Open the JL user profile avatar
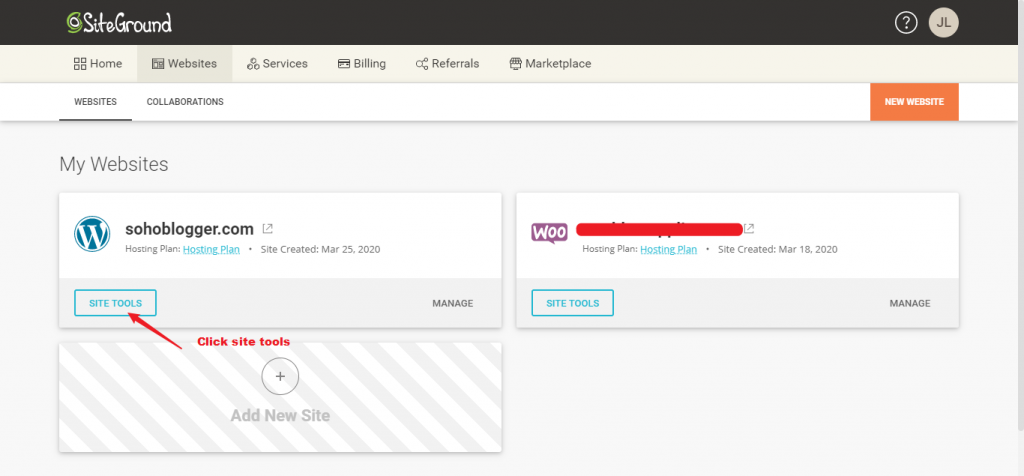 (x=943, y=22)
